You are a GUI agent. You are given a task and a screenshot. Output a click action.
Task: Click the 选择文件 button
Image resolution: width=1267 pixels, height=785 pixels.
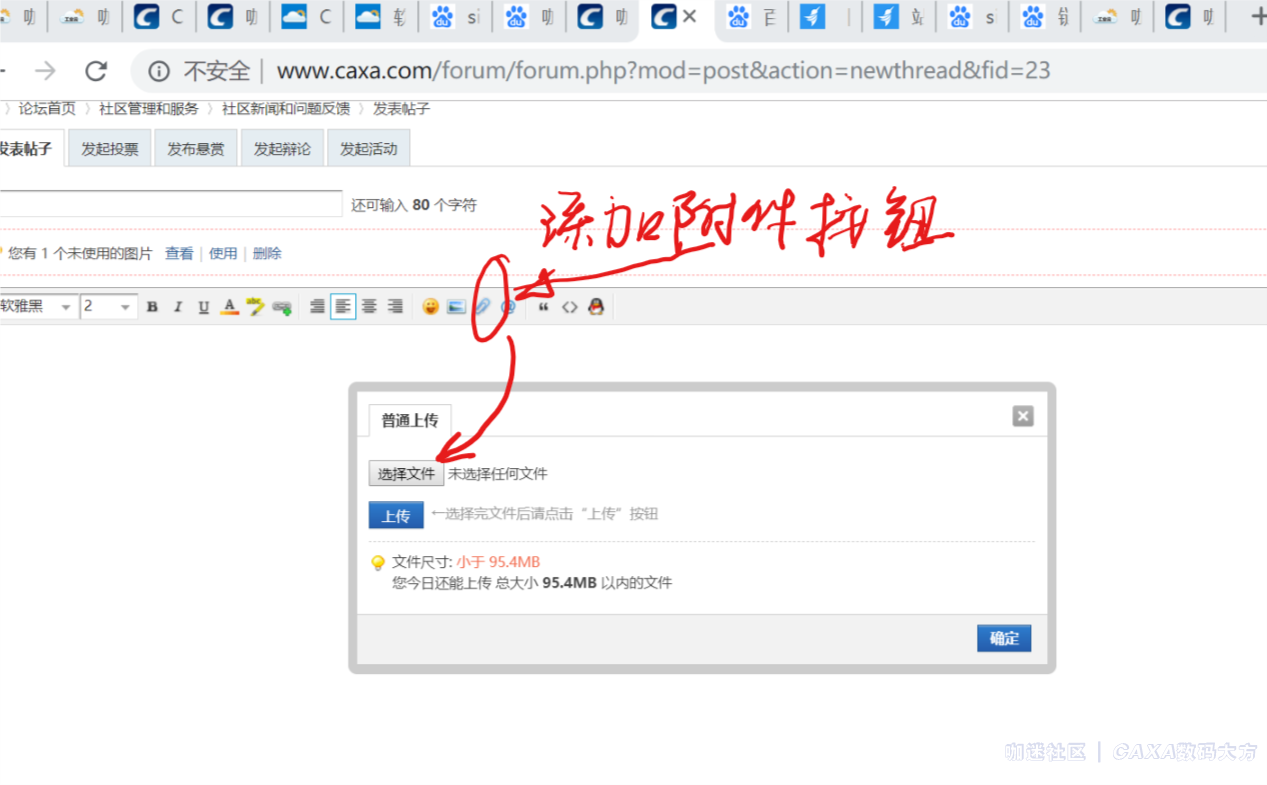406,473
